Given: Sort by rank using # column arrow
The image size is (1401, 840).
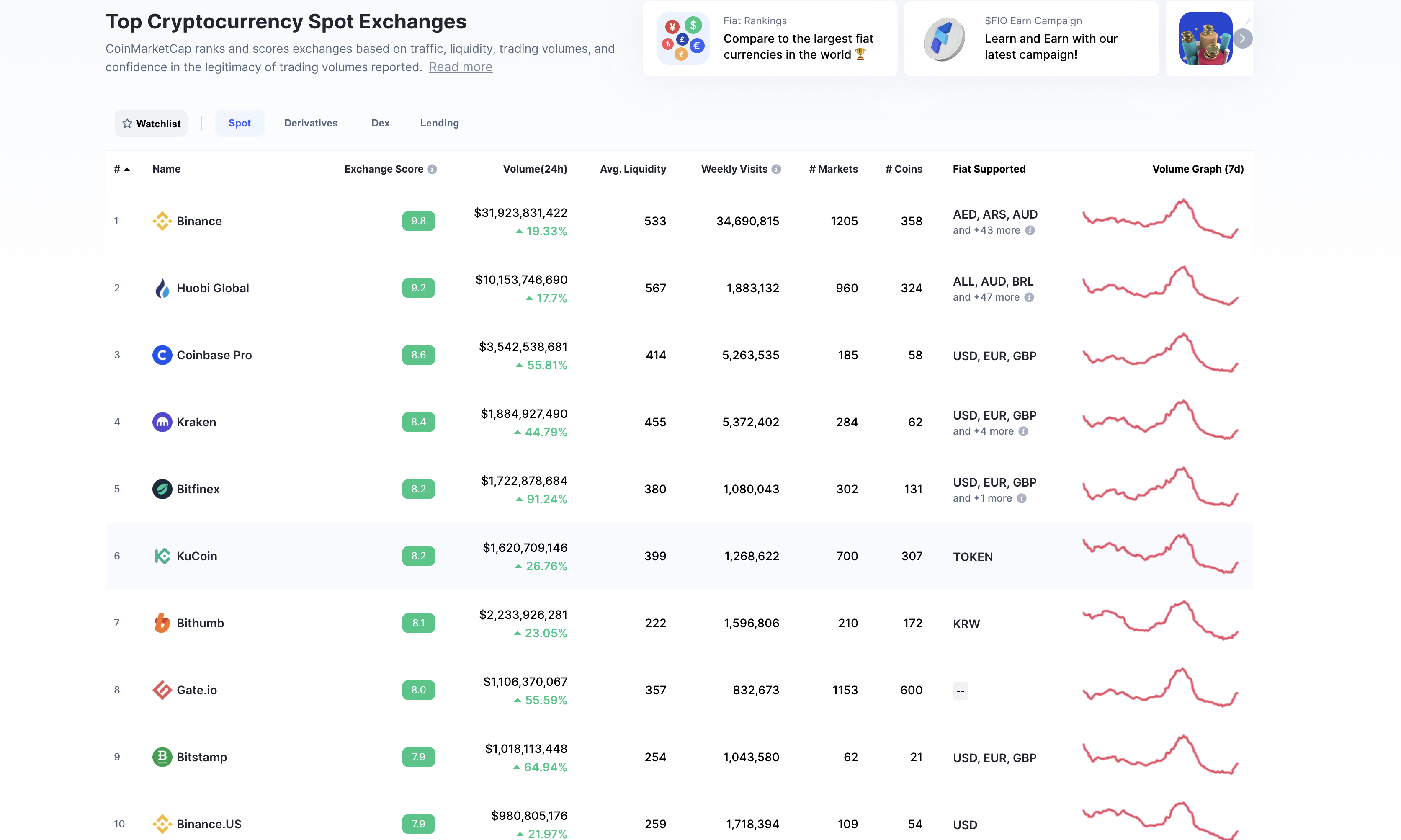Looking at the screenshot, I should coord(127,169).
